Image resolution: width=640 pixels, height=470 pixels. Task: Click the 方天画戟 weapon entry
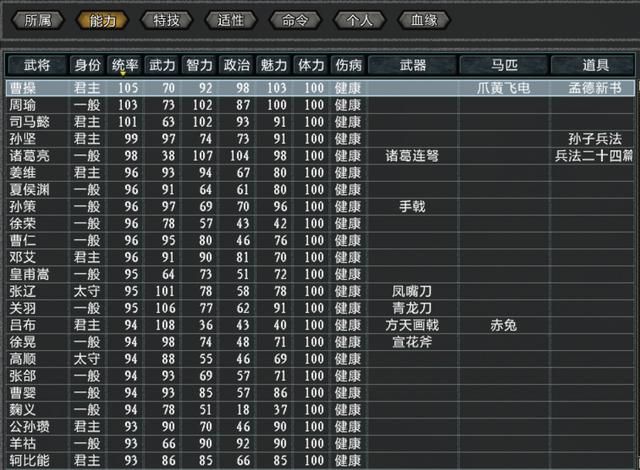coord(412,325)
